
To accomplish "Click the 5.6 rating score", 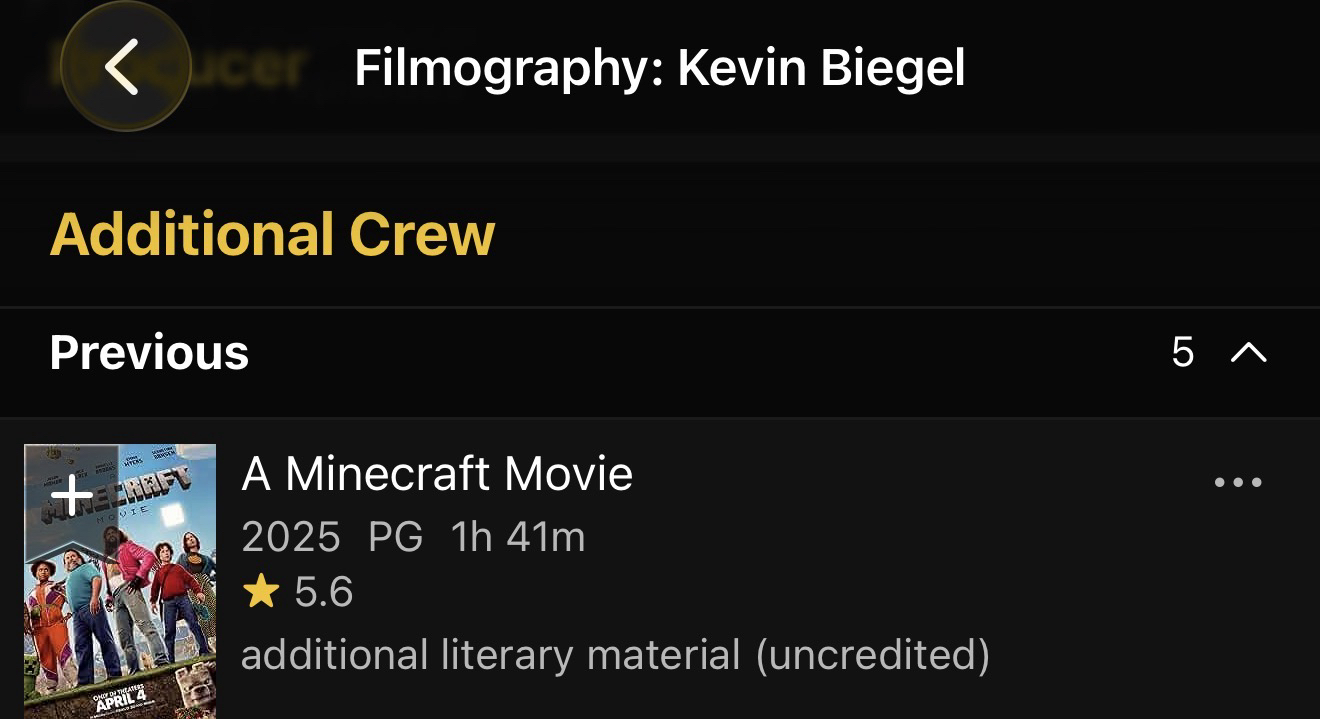I will [324, 592].
